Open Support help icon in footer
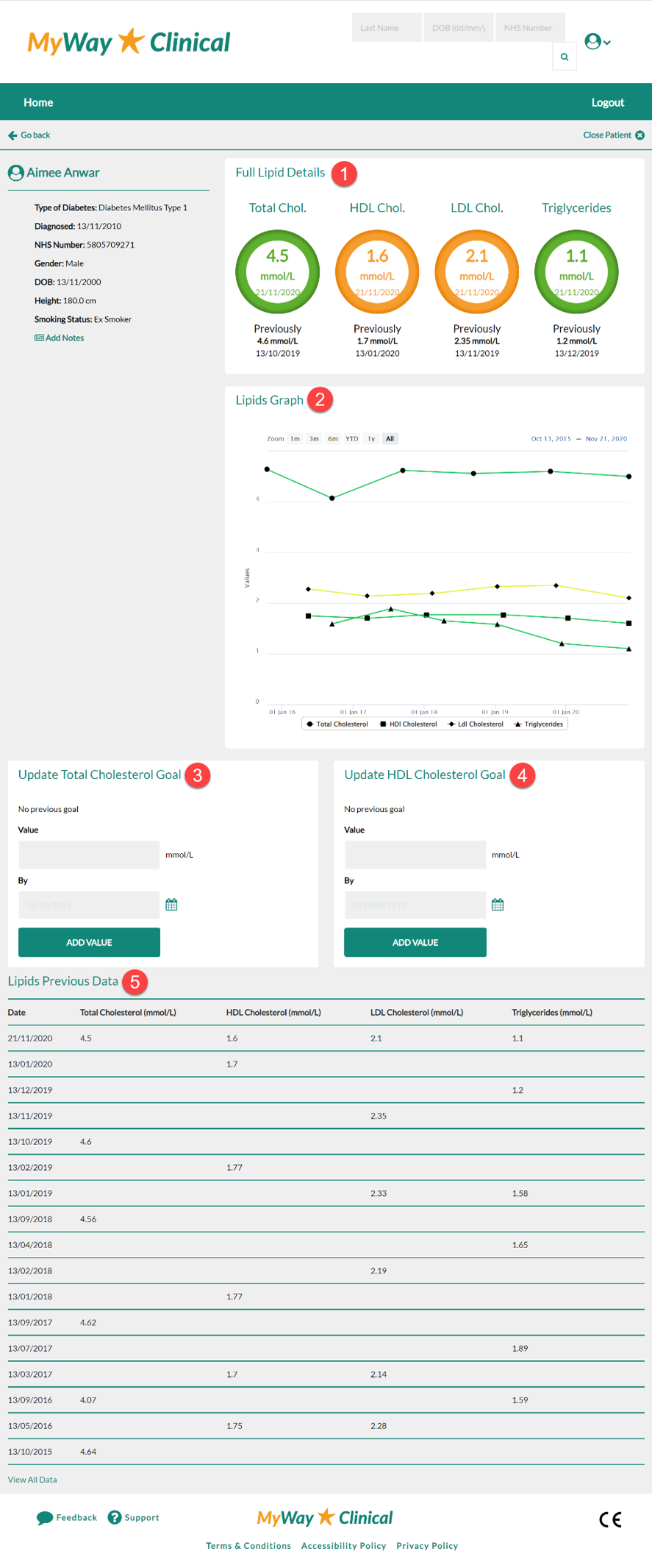 [x=115, y=1517]
